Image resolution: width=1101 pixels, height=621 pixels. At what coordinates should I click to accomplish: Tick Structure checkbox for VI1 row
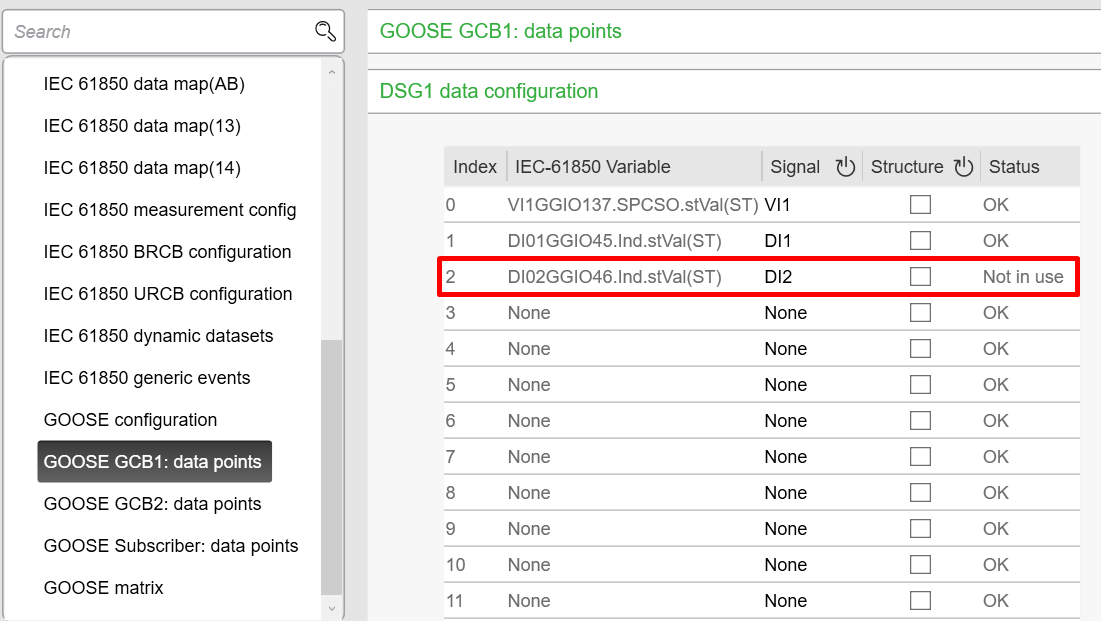(920, 204)
